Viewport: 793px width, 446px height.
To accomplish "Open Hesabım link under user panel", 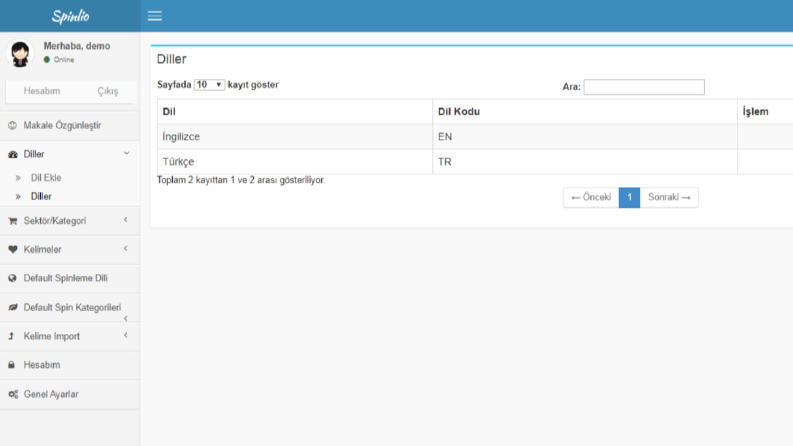I will (42, 91).
